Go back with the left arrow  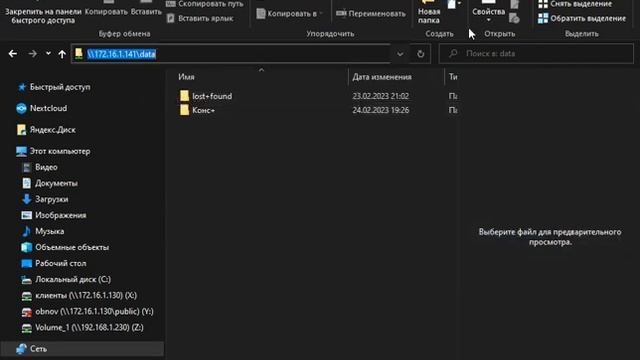pos(13,53)
